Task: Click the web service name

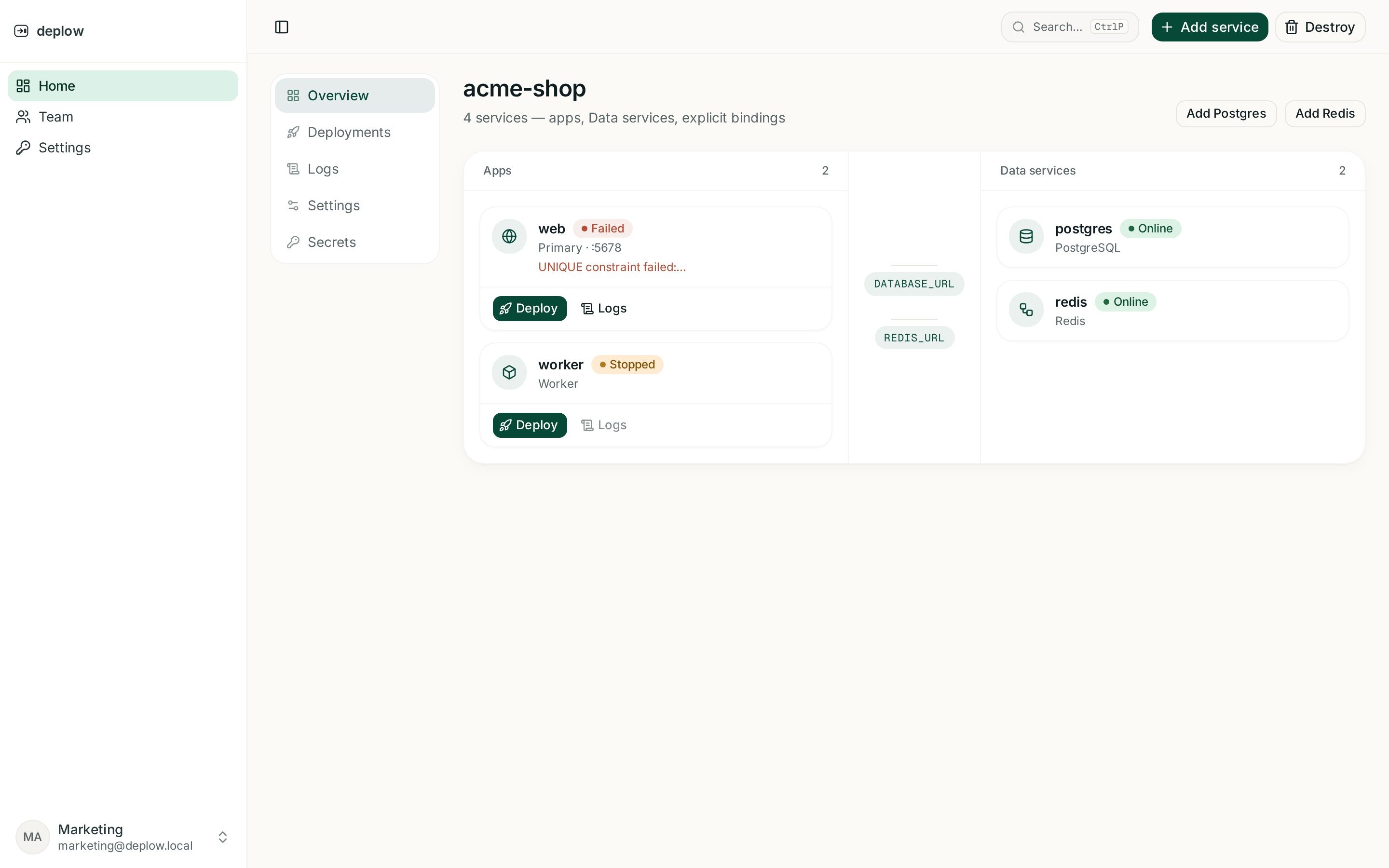Action: (552, 229)
